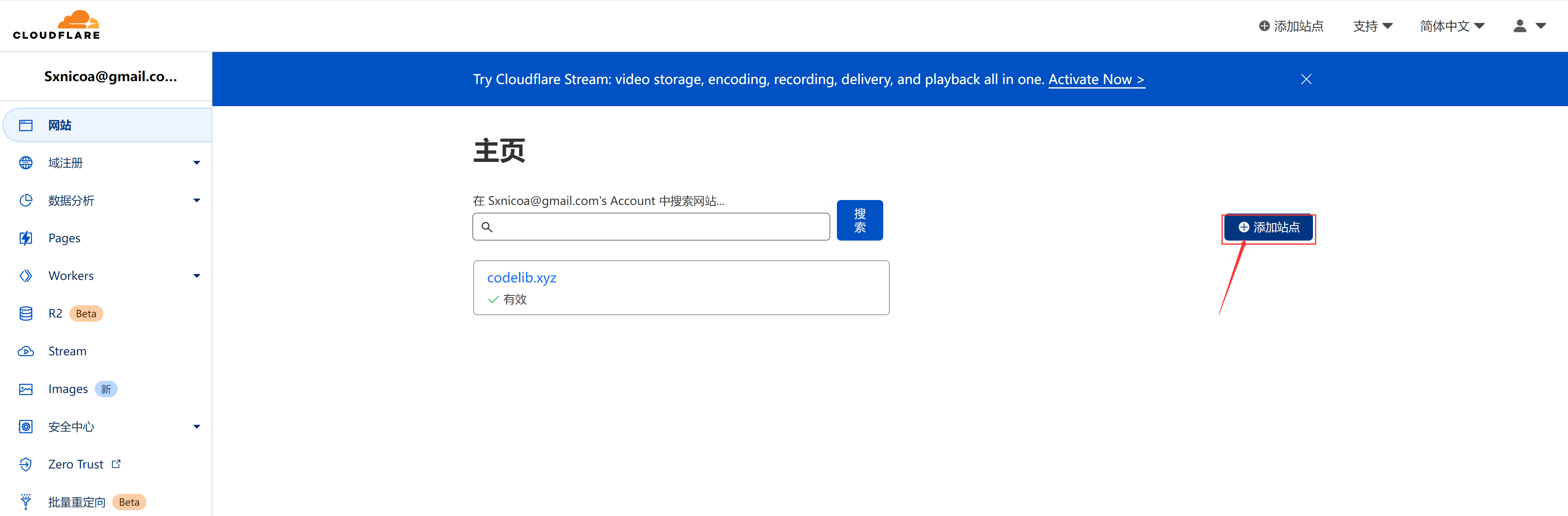Click the Zero Trust shield icon

pos(25,464)
